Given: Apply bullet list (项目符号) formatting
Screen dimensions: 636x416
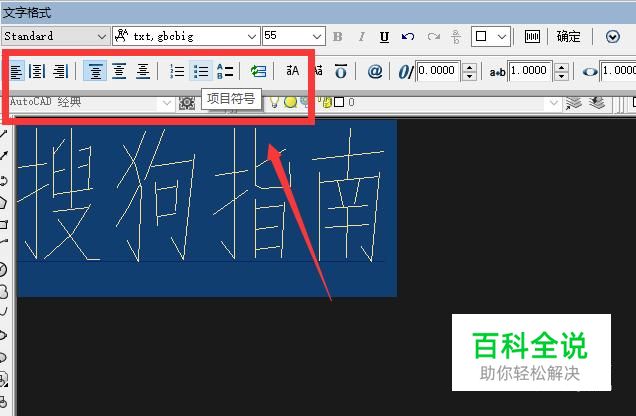Looking at the screenshot, I should tap(201, 71).
